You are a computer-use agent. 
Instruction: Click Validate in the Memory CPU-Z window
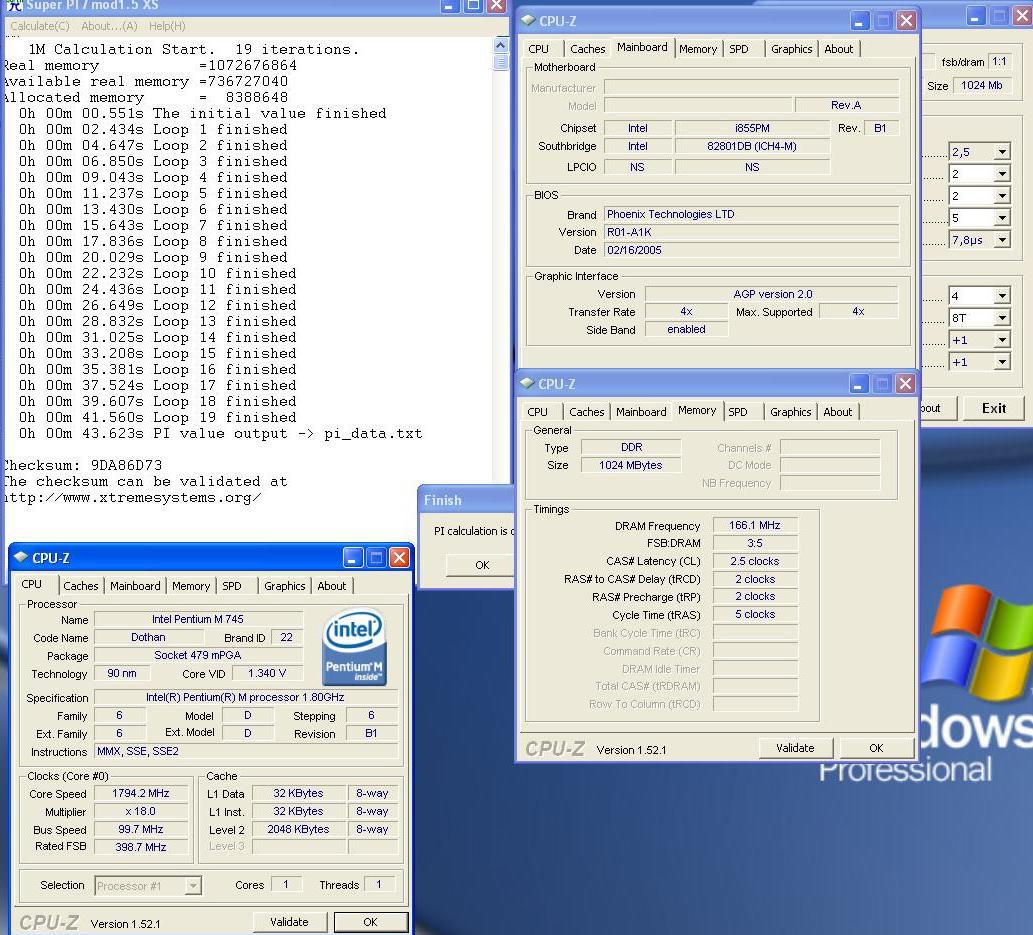[x=795, y=748]
